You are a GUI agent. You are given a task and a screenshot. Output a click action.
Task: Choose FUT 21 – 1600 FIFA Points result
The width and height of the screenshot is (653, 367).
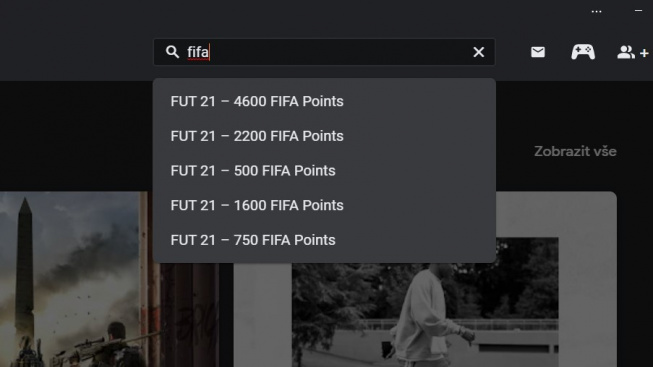coord(324,205)
